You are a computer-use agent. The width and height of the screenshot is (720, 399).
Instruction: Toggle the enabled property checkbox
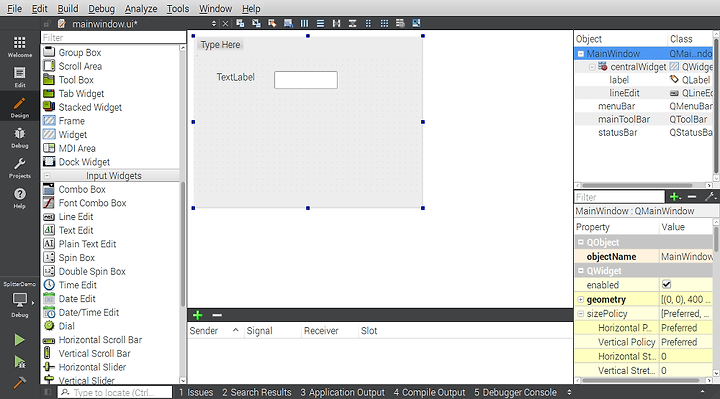[667, 285]
